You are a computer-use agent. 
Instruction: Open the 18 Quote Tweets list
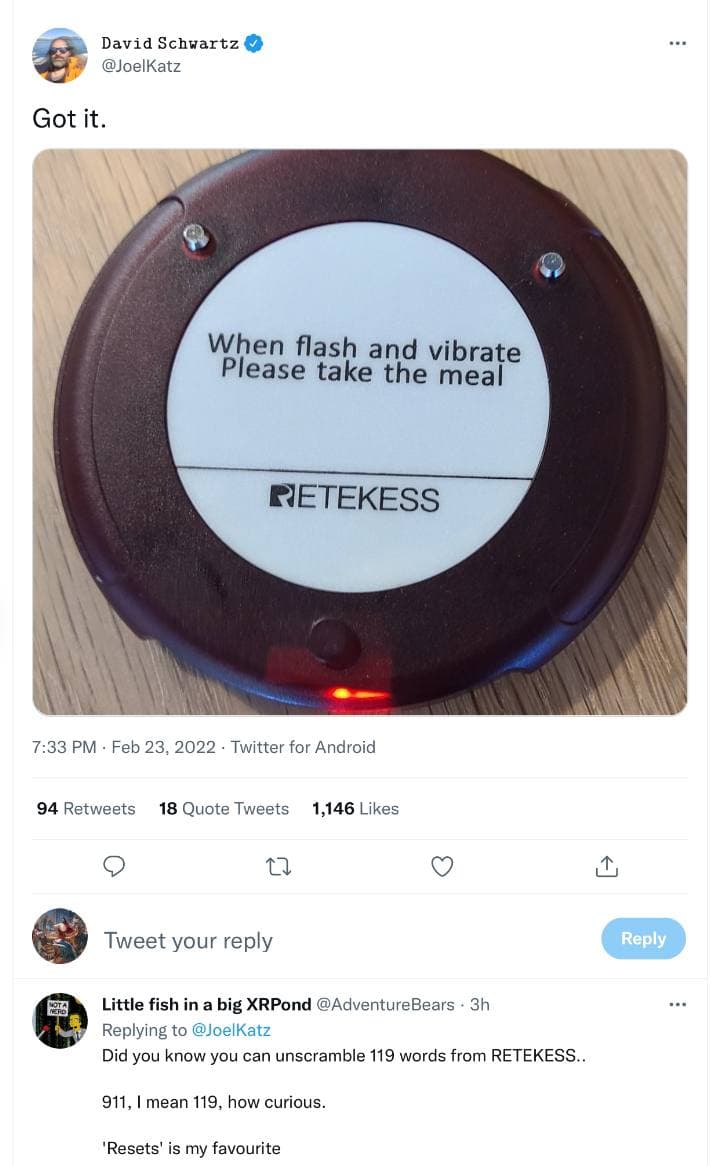coord(224,808)
